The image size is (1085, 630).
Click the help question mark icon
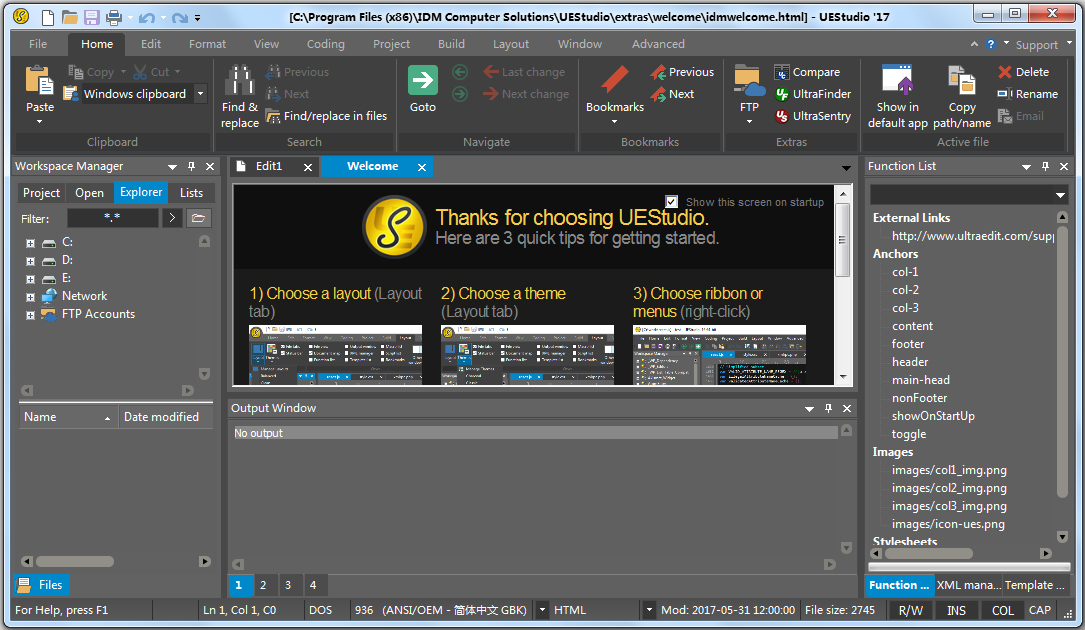pyautogui.click(x=991, y=44)
